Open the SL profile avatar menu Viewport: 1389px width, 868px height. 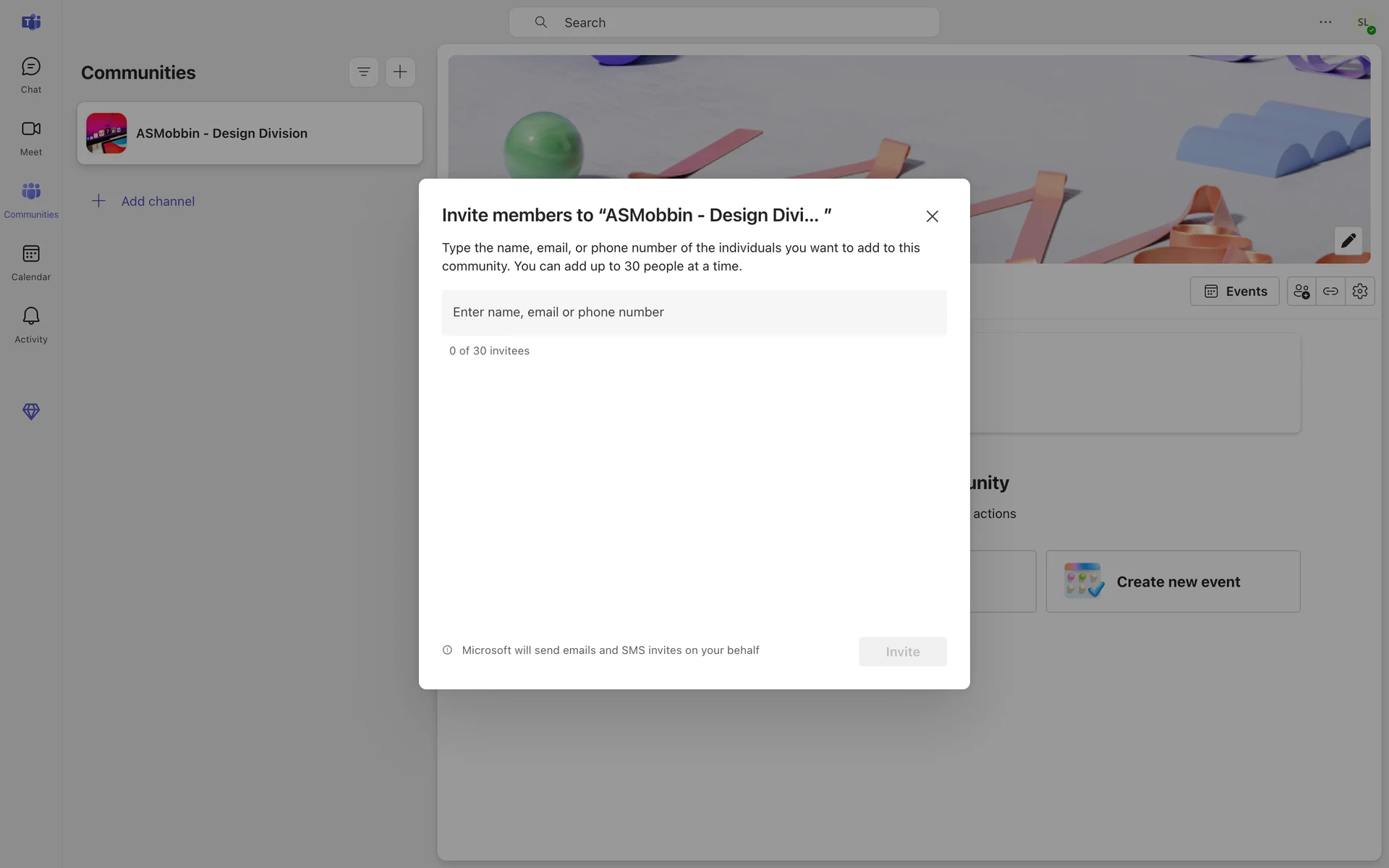click(x=1364, y=22)
